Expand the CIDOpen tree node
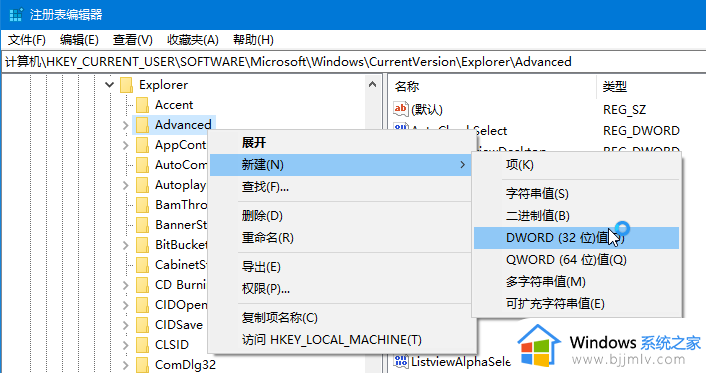Screen dimensions: 706x373 [x=126, y=305]
